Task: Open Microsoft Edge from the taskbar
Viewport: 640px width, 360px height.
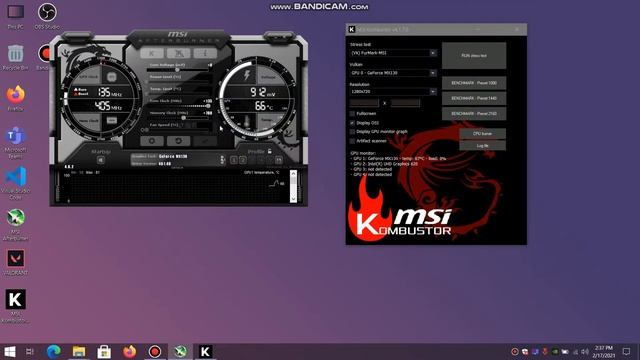Action: pyautogui.click(x=53, y=351)
